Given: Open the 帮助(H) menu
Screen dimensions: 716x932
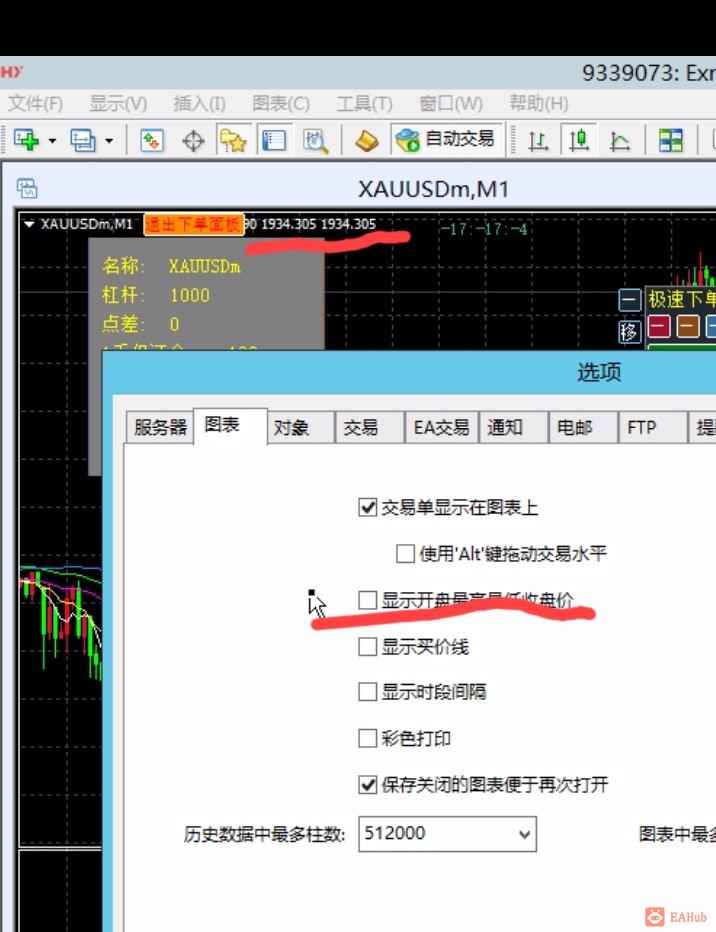Looking at the screenshot, I should pyautogui.click(x=539, y=103).
